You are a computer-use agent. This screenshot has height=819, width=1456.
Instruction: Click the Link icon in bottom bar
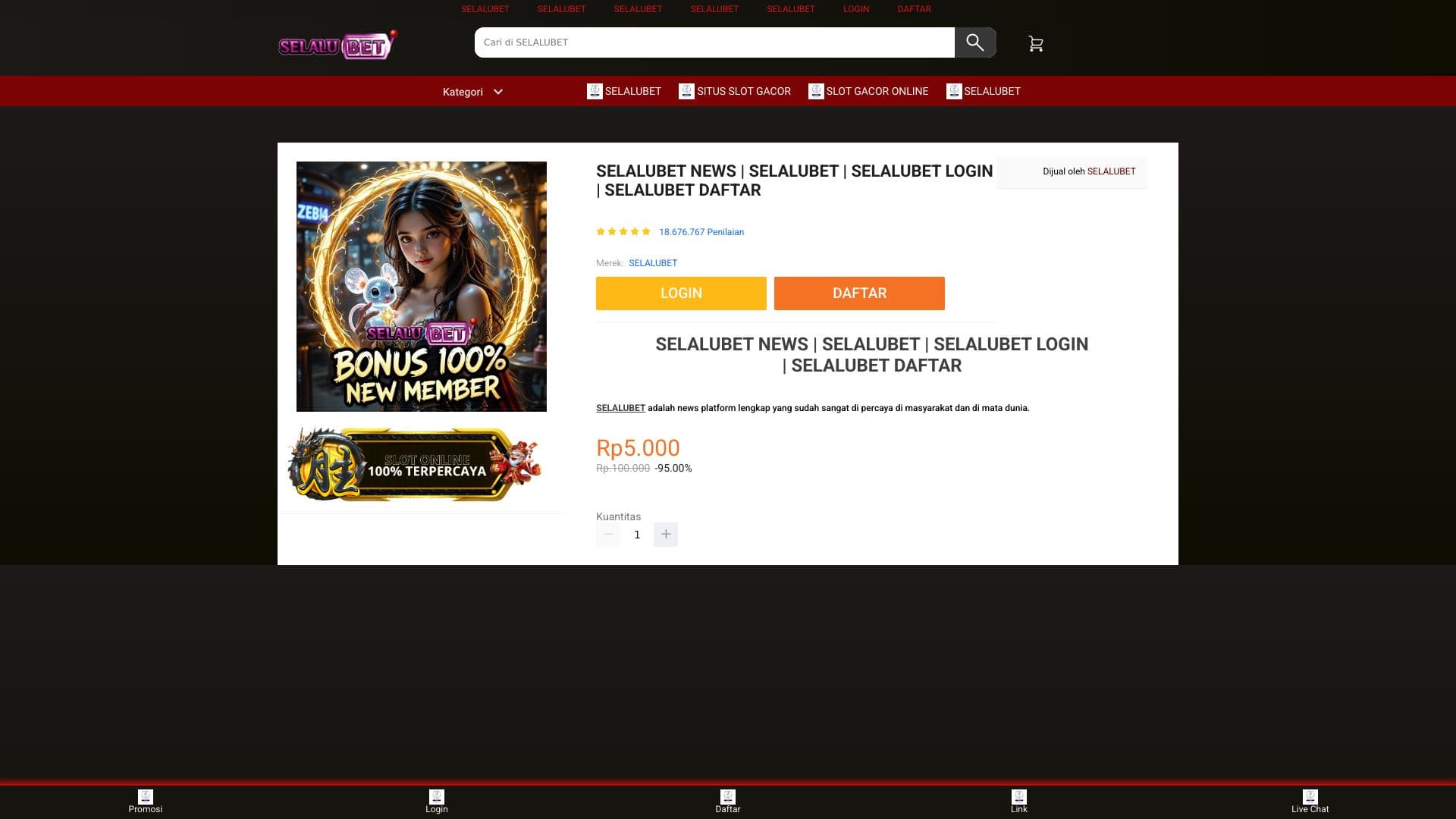tap(1019, 797)
